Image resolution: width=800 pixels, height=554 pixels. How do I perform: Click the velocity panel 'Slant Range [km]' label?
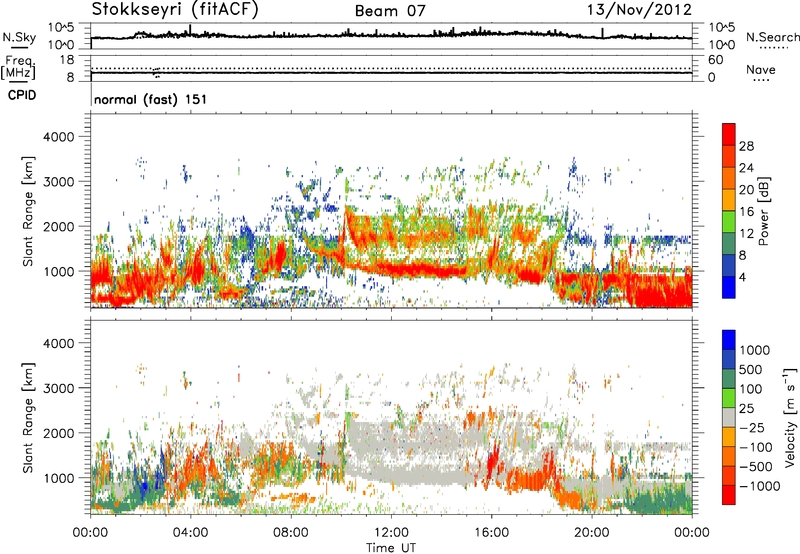tap(28, 417)
